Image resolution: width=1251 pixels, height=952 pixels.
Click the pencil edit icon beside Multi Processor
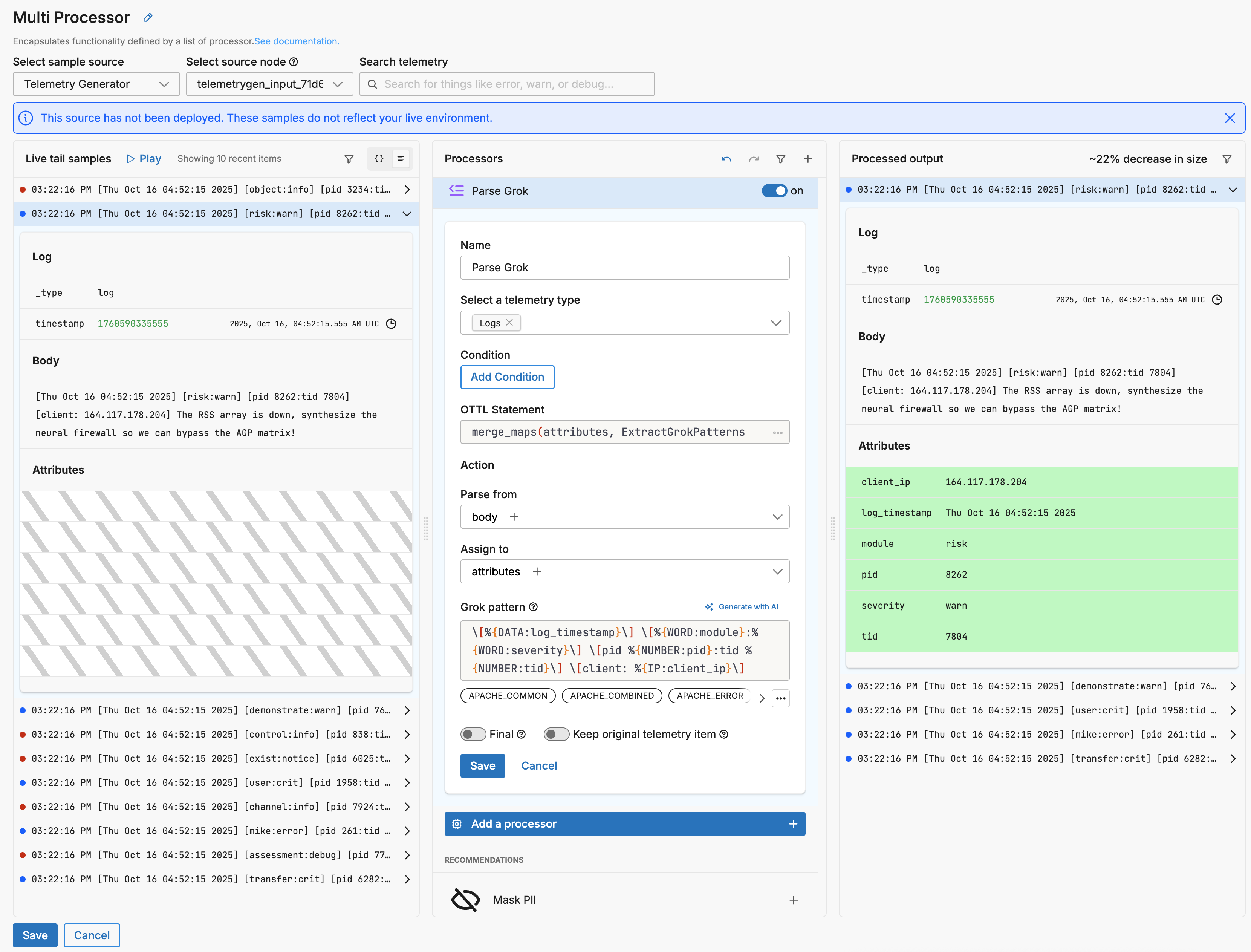tap(148, 18)
